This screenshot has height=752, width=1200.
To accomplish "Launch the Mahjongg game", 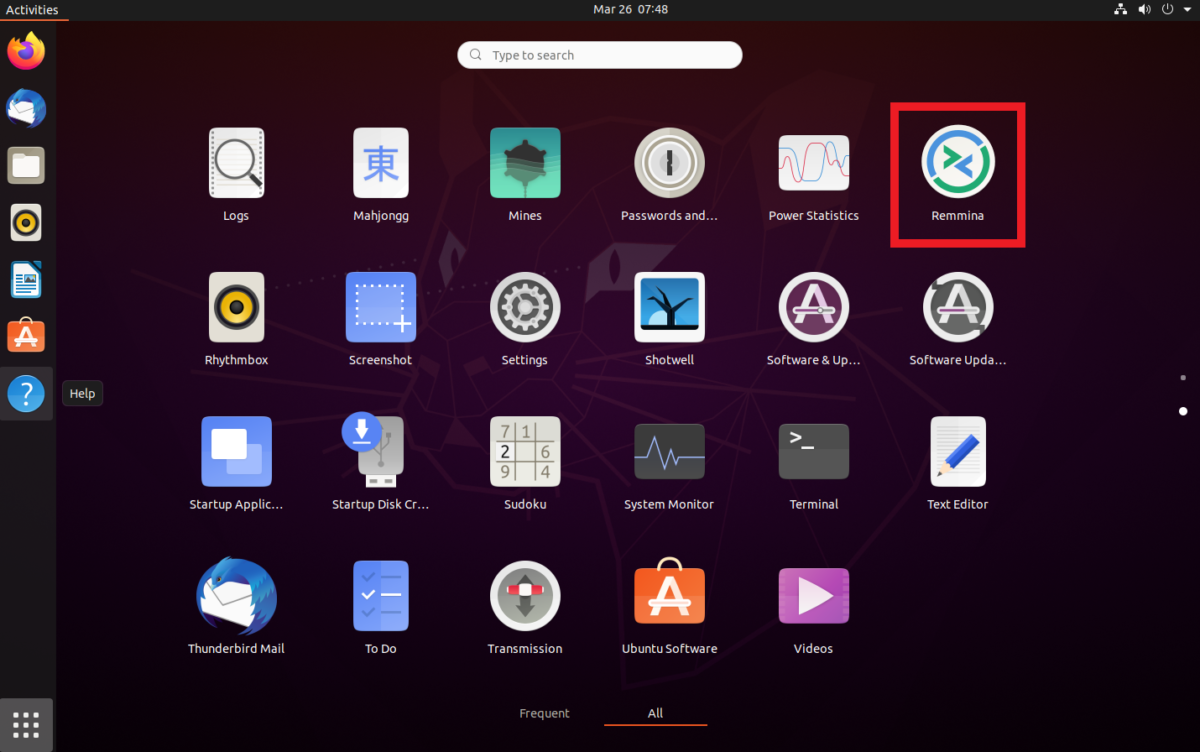I will (380, 162).
